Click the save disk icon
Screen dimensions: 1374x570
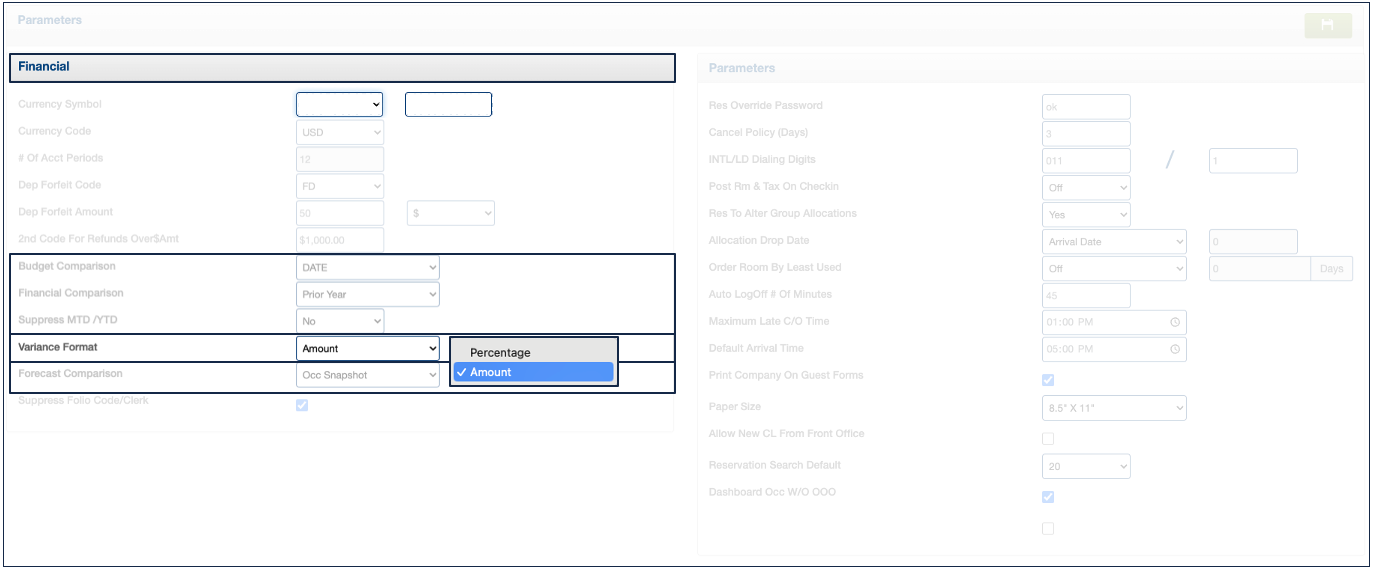pos(1327,25)
